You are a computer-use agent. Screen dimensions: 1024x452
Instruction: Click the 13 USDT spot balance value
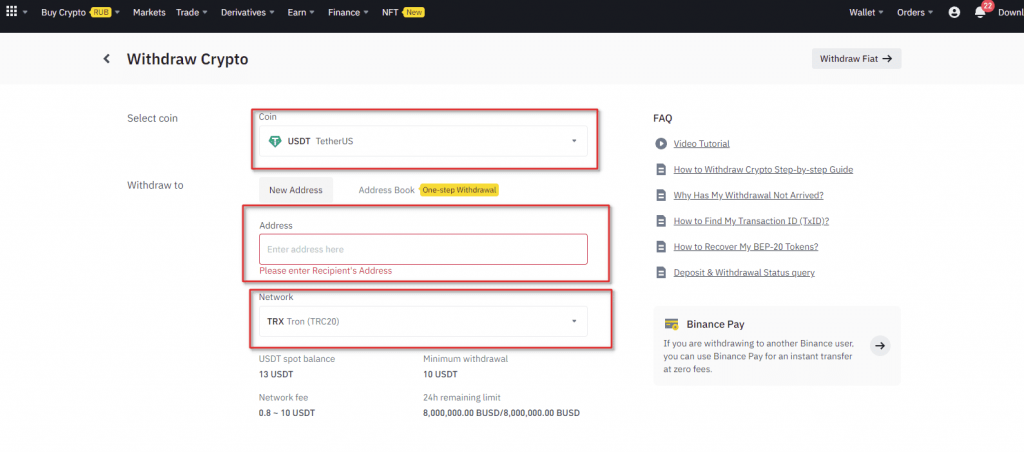(x=276, y=374)
